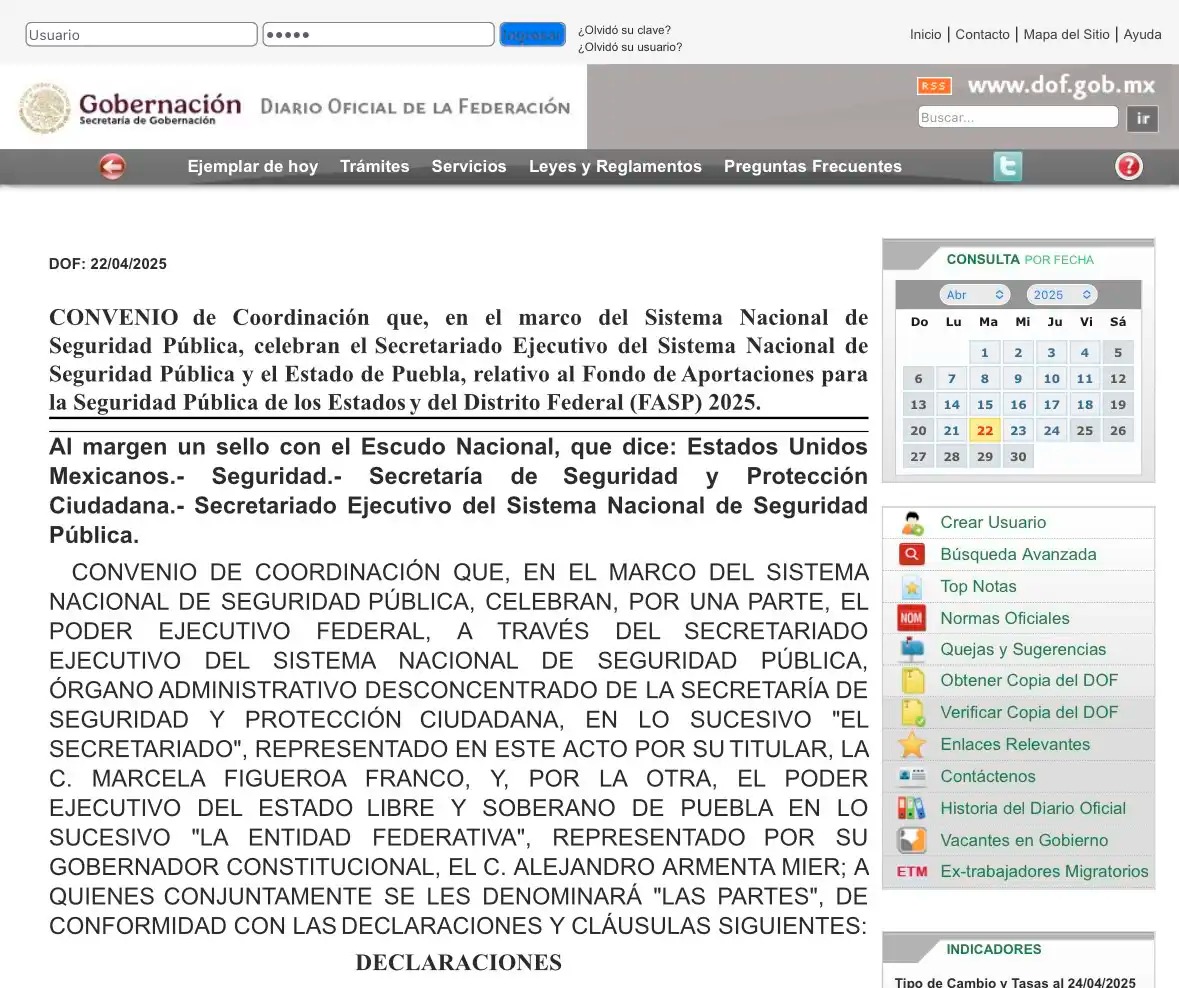The width and height of the screenshot is (1179, 988).
Task: Focus the password input field
Action: [x=378, y=35]
